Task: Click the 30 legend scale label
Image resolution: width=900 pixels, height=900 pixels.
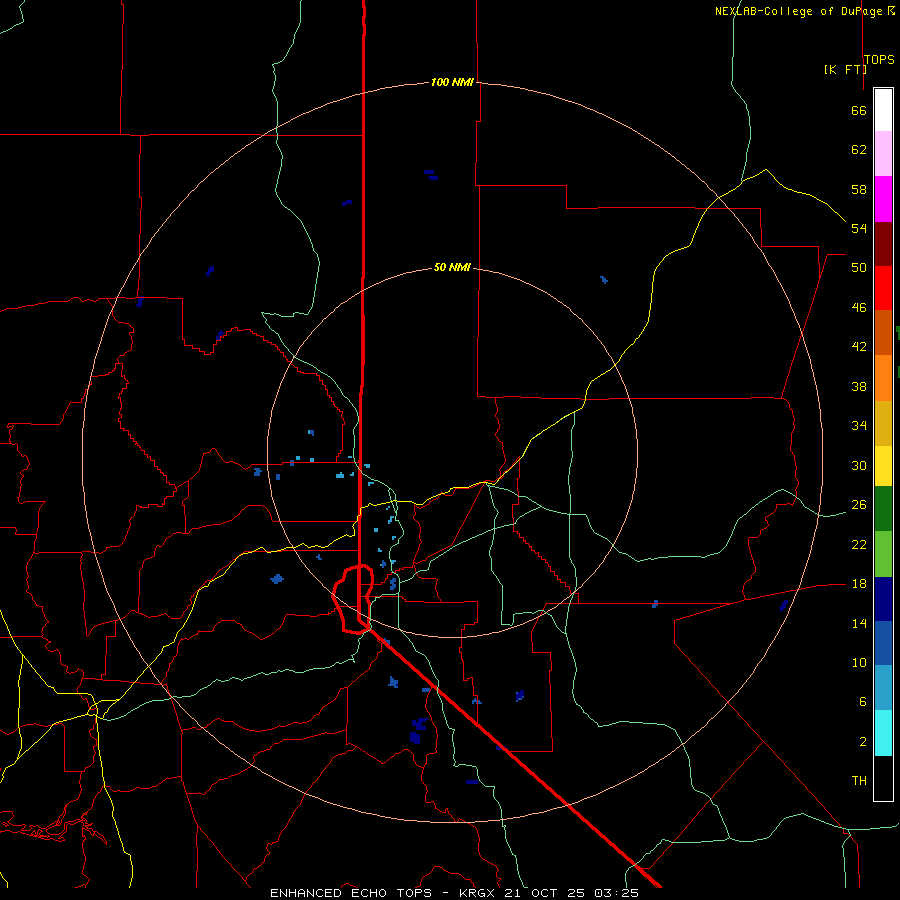Action: click(859, 465)
